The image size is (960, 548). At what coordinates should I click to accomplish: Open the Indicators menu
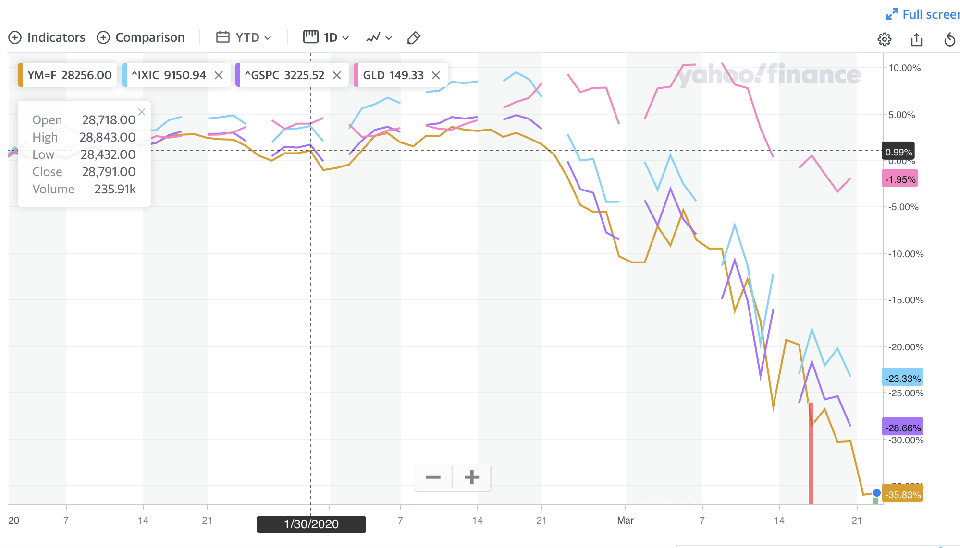point(47,38)
